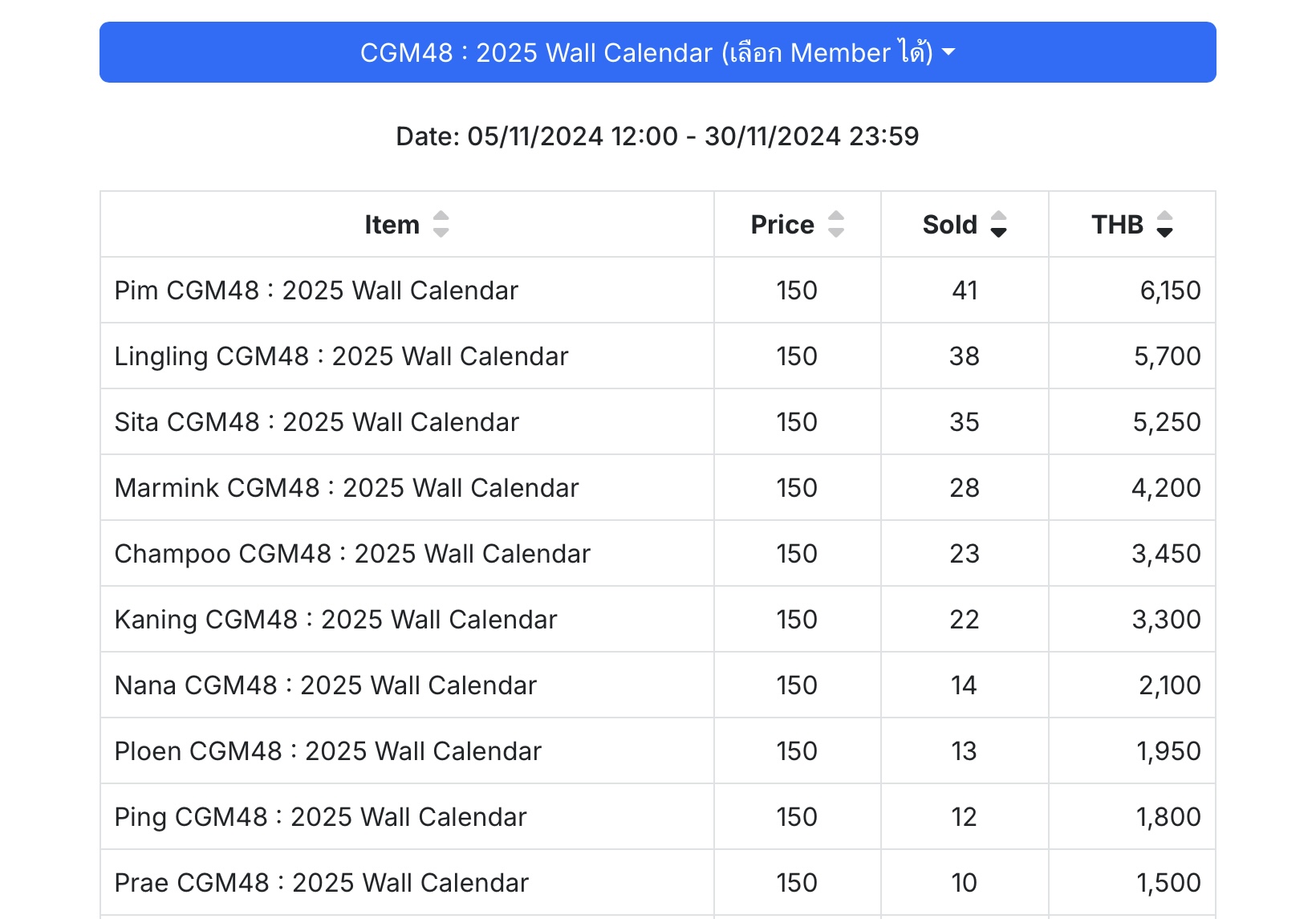Open the CGM48 2025 Wall Calendar dropdown
This screenshot has width=1316, height=919.
pos(657,52)
